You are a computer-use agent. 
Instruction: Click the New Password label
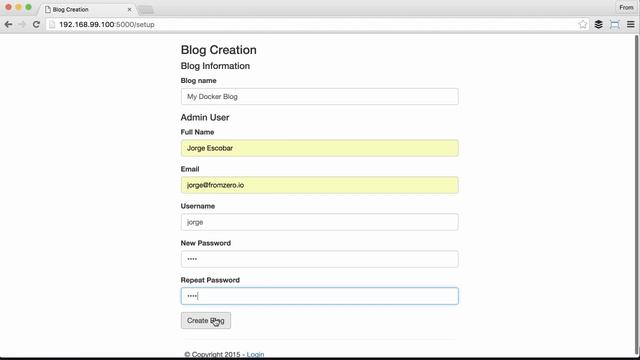click(x=206, y=243)
